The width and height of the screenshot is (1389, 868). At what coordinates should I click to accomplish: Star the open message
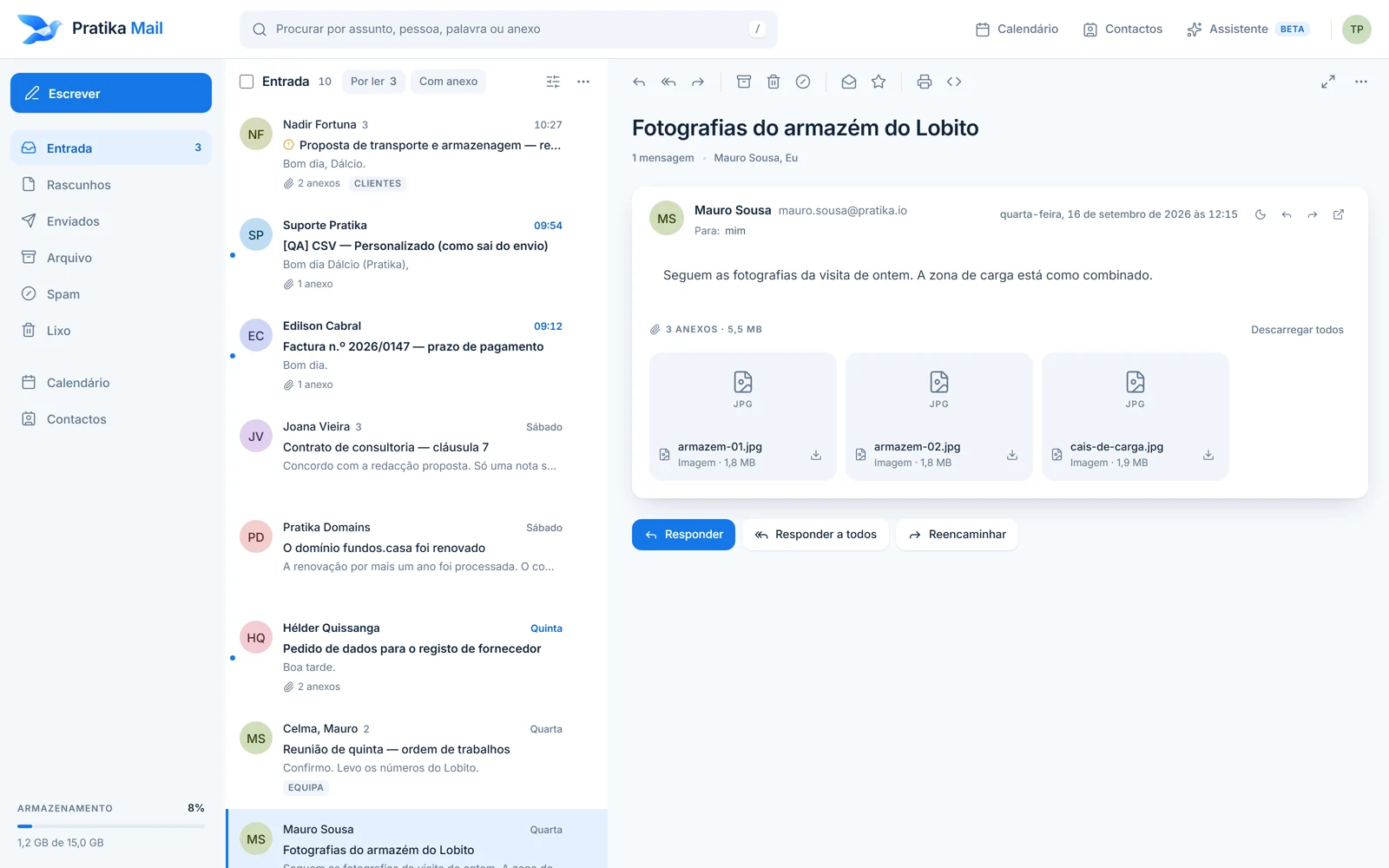pyautogui.click(x=879, y=82)
